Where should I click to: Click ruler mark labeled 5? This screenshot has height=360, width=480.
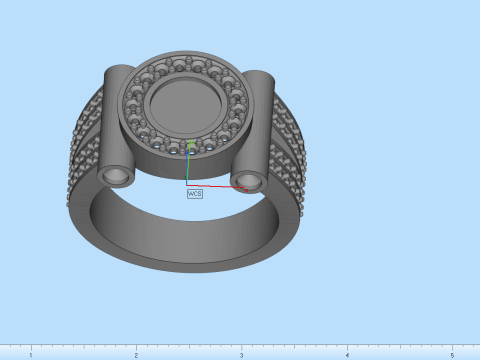[x=452, y=355]
